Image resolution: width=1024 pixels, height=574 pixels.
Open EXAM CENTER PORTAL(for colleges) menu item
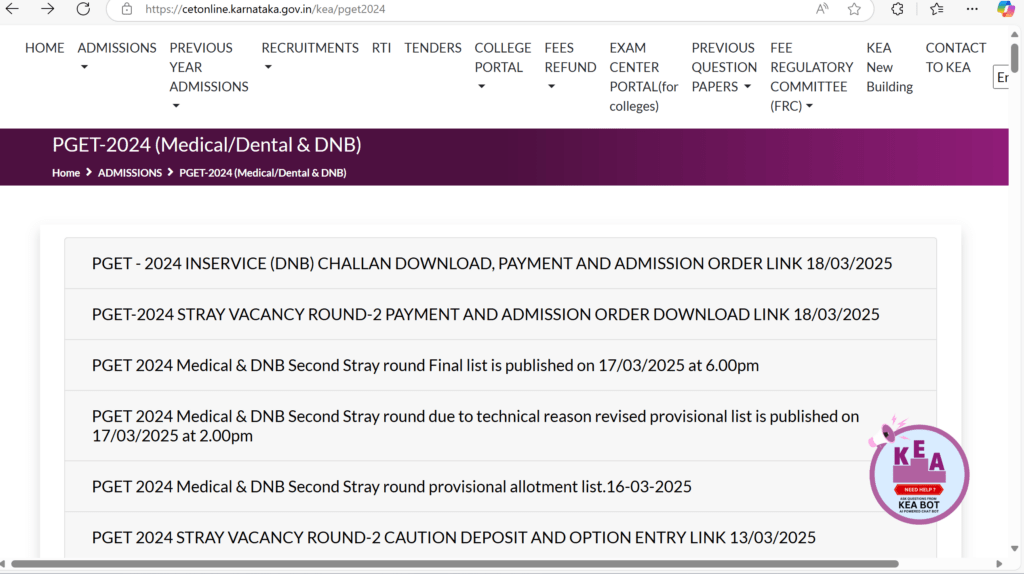(x=644, y=76)
